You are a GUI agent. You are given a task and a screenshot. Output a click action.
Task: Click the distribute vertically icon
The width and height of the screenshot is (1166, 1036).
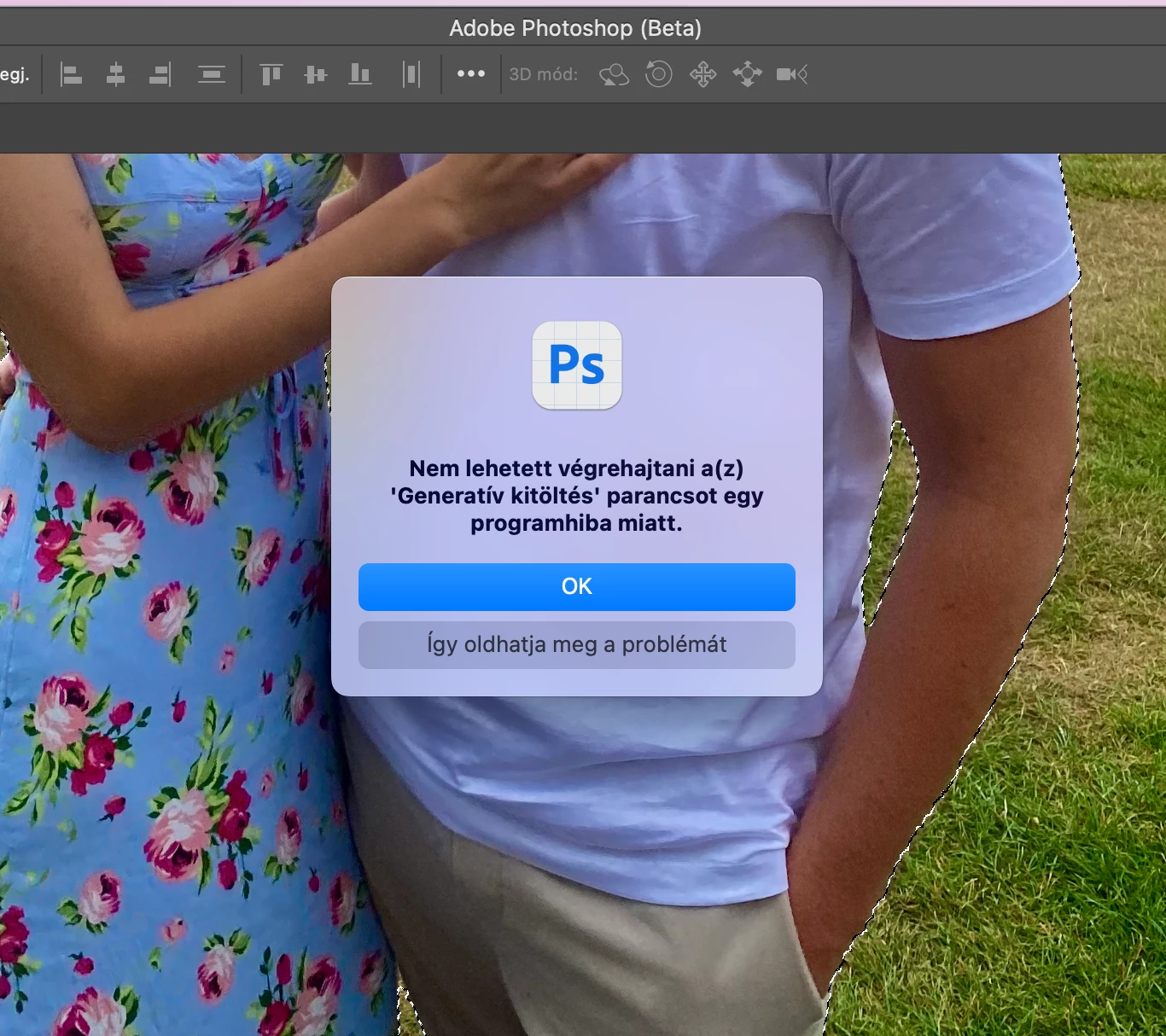211,75
